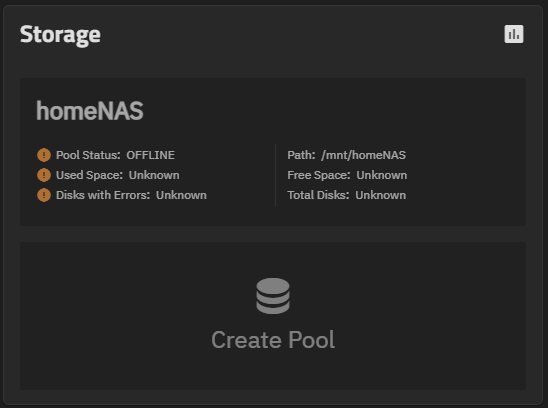
Task: Click the Pool Status warning icon
Action: coord(44,155)
